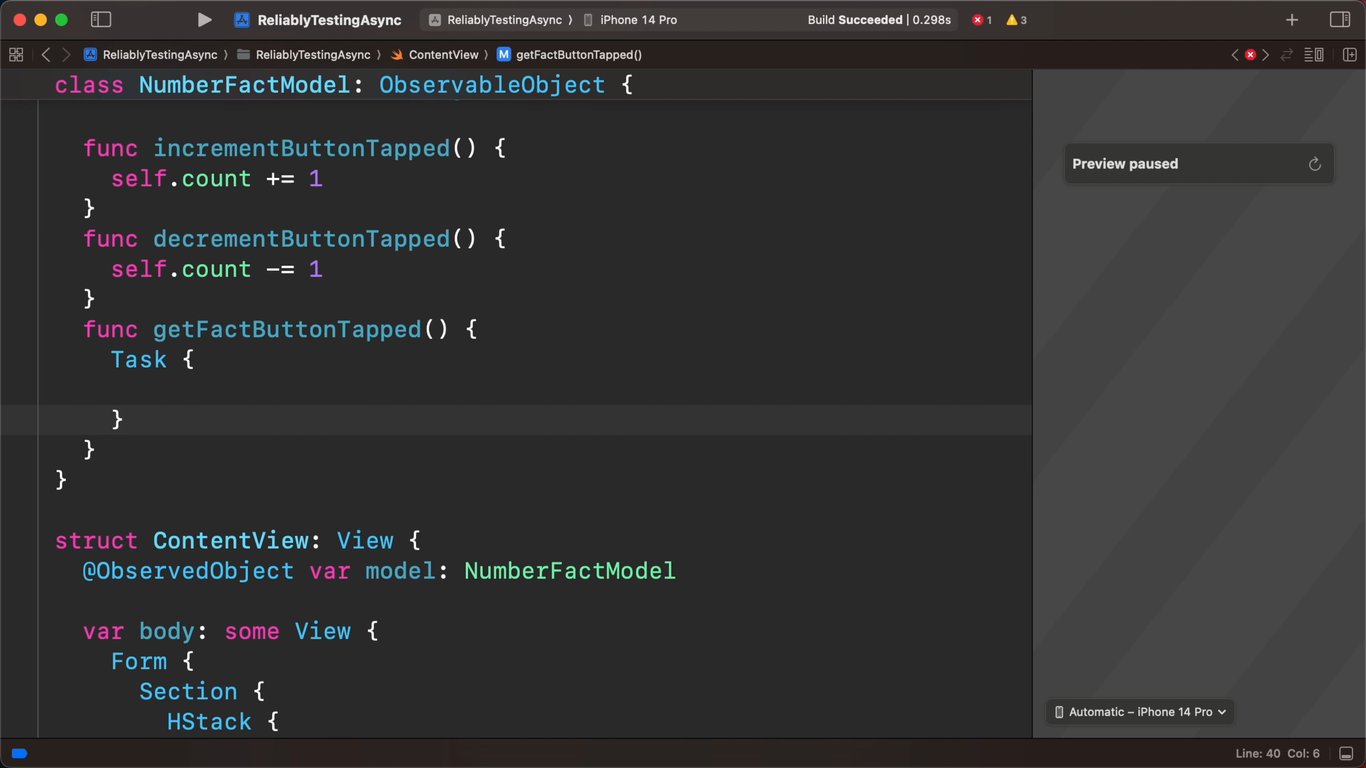The height and width of the screenshot is (768, 1366).
Task: Run the project with the play button
Action: (204, 20)
